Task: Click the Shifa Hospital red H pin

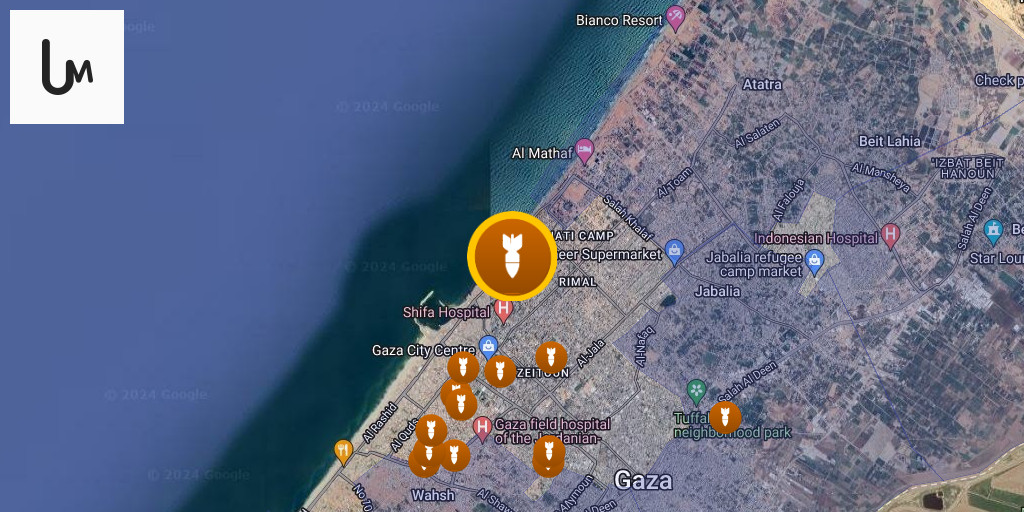Action: click(503, 311)
